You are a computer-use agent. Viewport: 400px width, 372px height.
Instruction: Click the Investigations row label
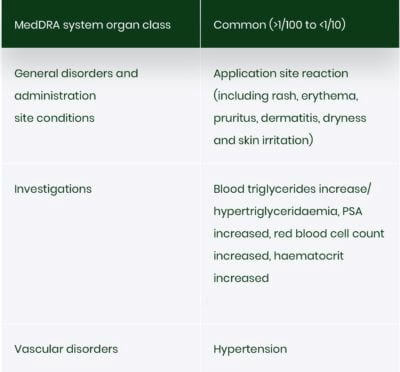pyautogui.click(x=53, y=189)
